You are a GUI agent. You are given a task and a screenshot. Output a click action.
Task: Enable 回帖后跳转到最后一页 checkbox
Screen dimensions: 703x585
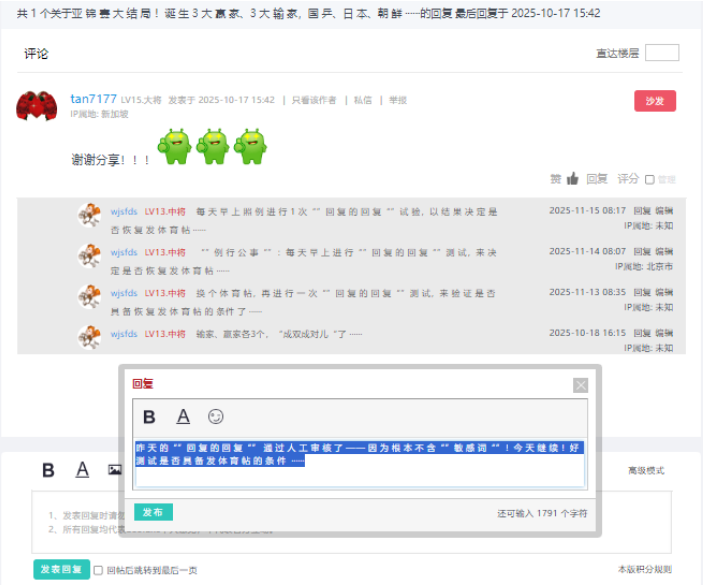coord(98,570)
